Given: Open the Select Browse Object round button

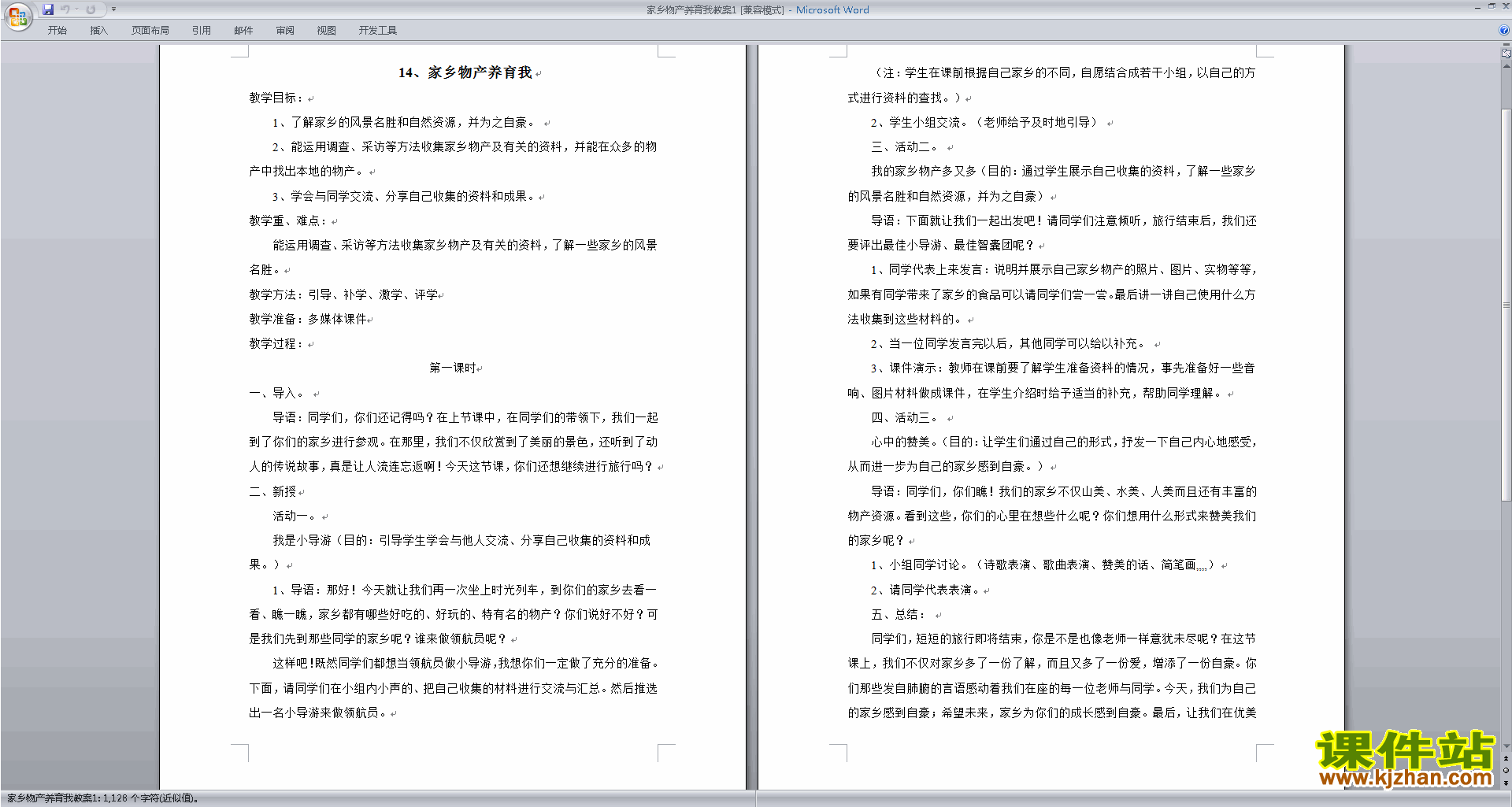Looking at the screenshot, I should tap(1506, 771).
